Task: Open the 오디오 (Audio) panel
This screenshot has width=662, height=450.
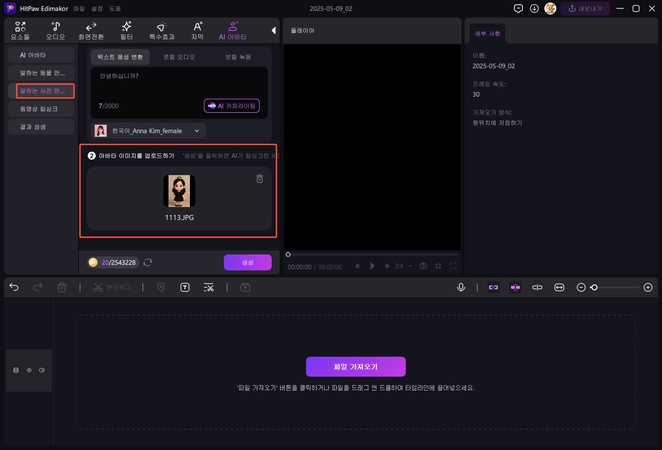Action: tap(55, 30)
